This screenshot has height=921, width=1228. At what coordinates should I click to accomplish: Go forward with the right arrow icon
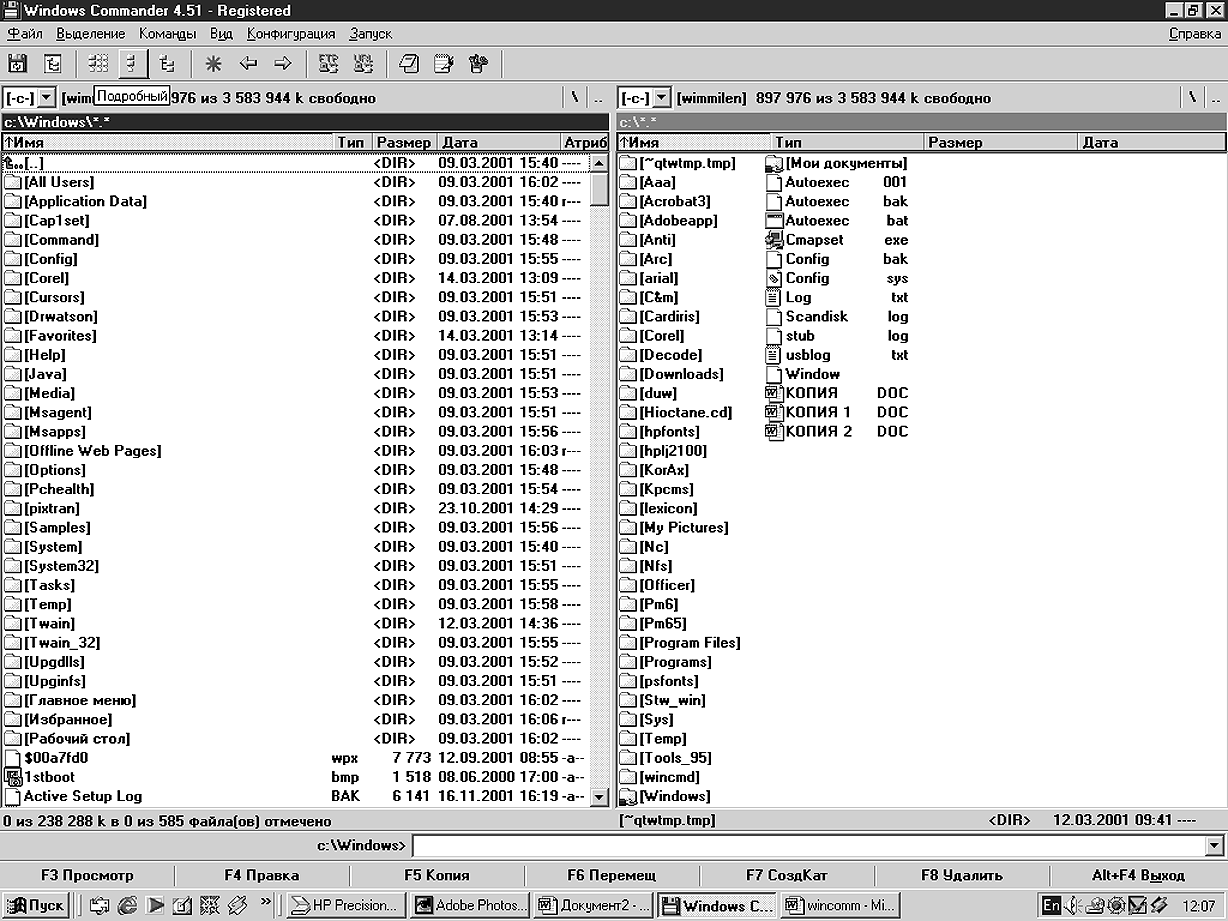(x=283, y=63)
